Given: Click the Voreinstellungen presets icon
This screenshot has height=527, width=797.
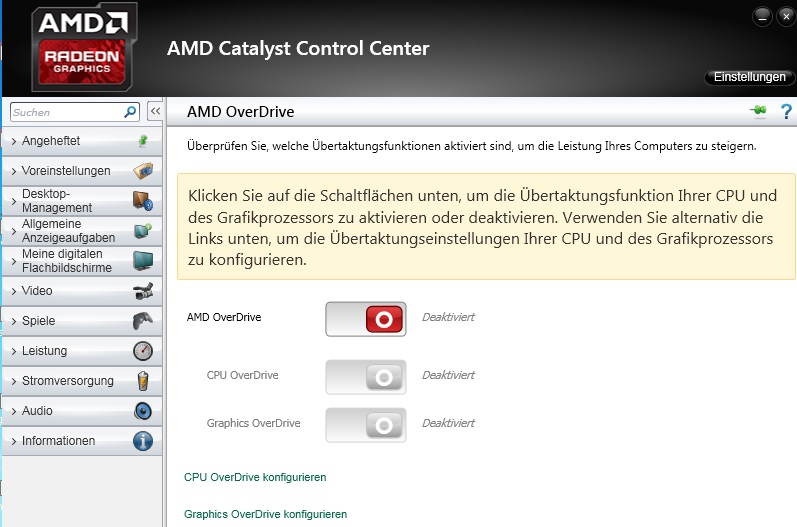Looking at the screenshot, I should point(143,171).
